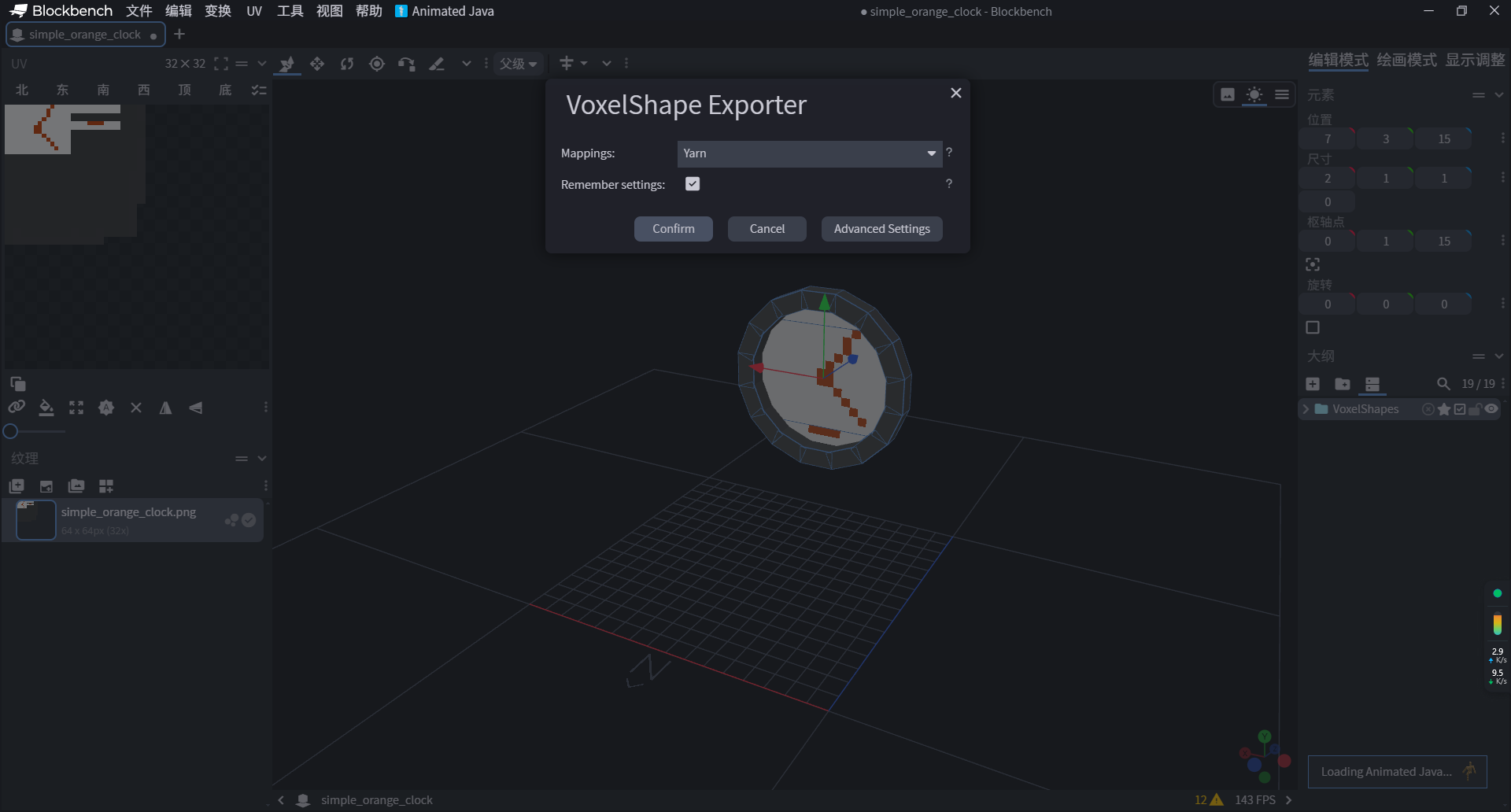Show help for the Mappings option
1511x812 pixels.
(x=949, y=153)
